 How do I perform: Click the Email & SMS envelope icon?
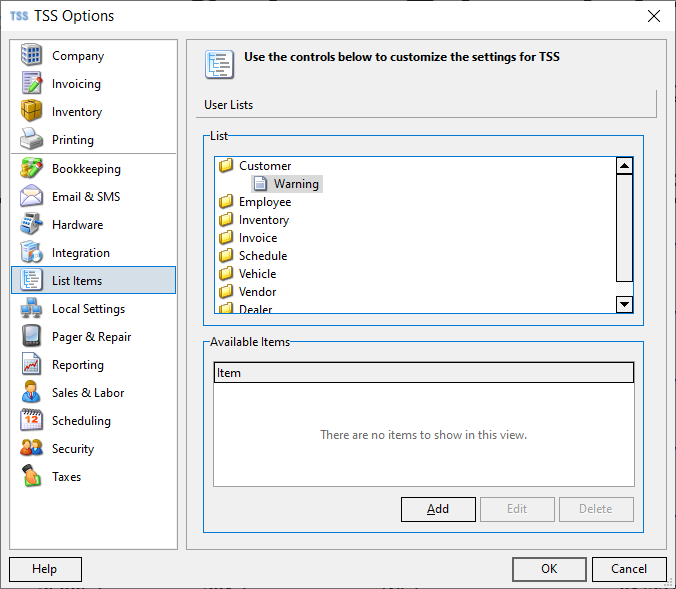pyautogui.click(x=31, y=196)
